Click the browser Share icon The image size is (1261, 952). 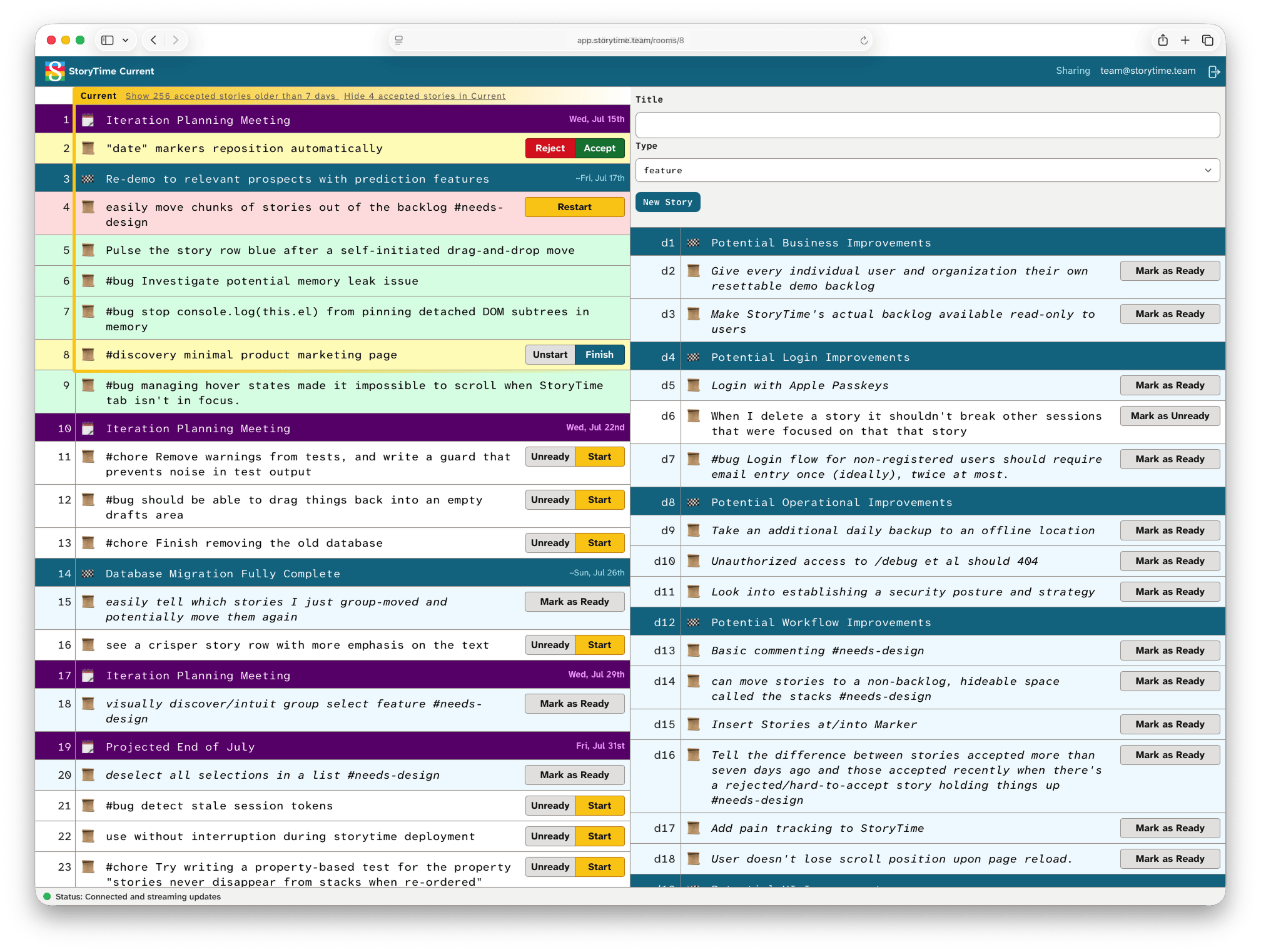click(1163, 40)
